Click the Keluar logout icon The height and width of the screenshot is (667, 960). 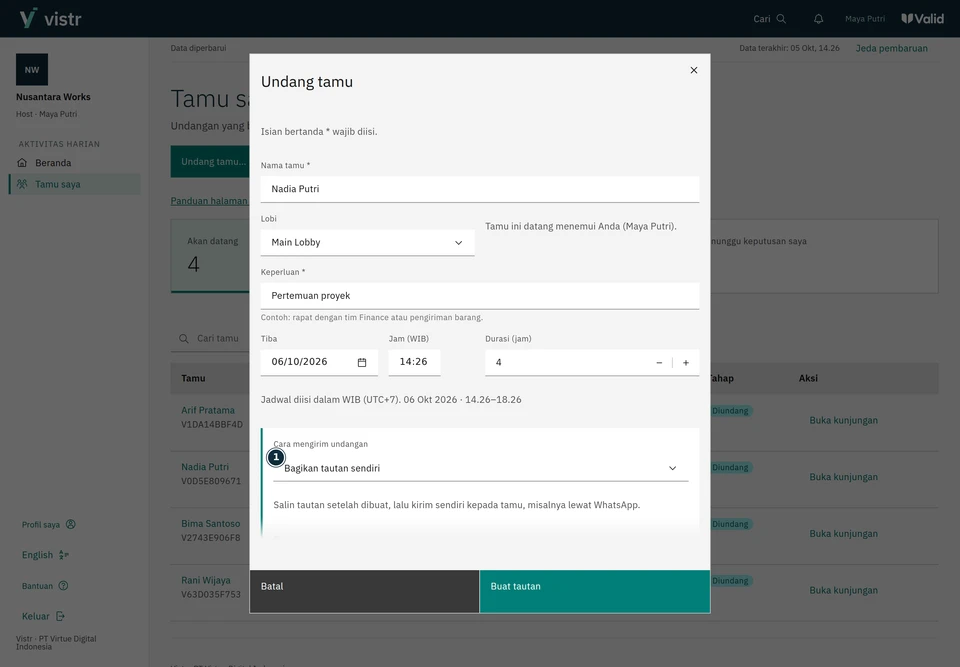pos(60,616)
